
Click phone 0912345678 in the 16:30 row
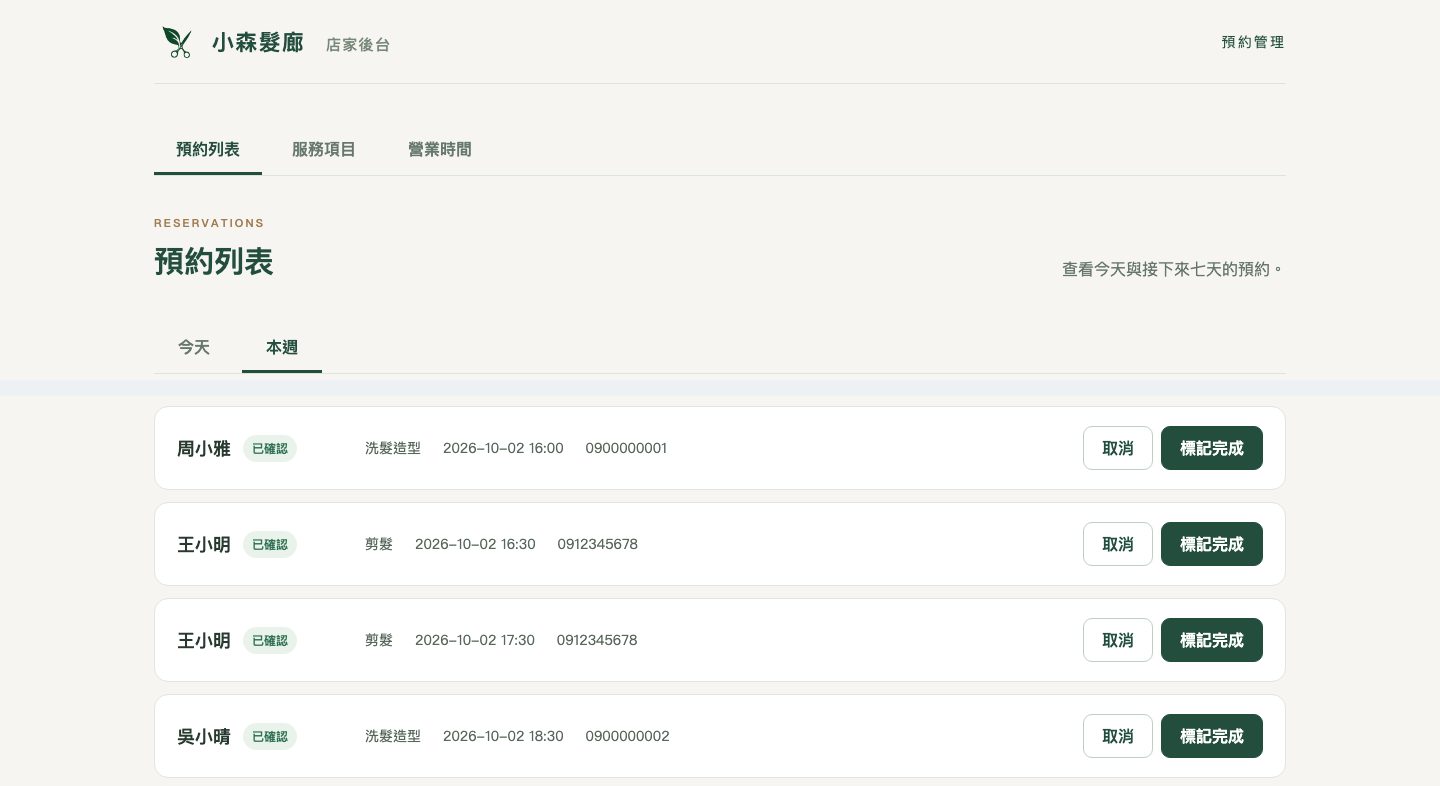coord(598,544)
